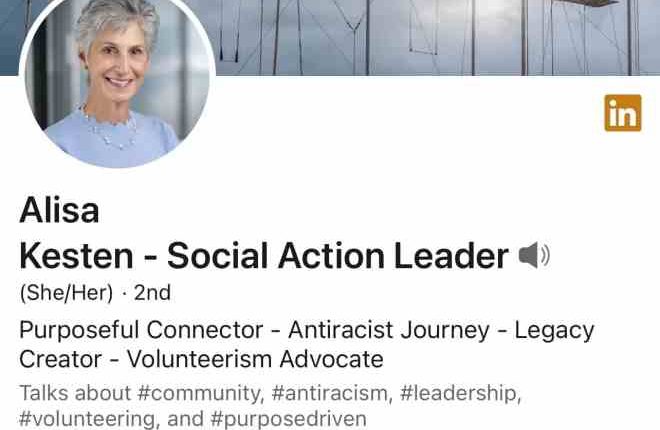The height and width of the screenshot is (430, 660).
Task: Click the (She/Her) pronouns label
Action: point(66,292)
